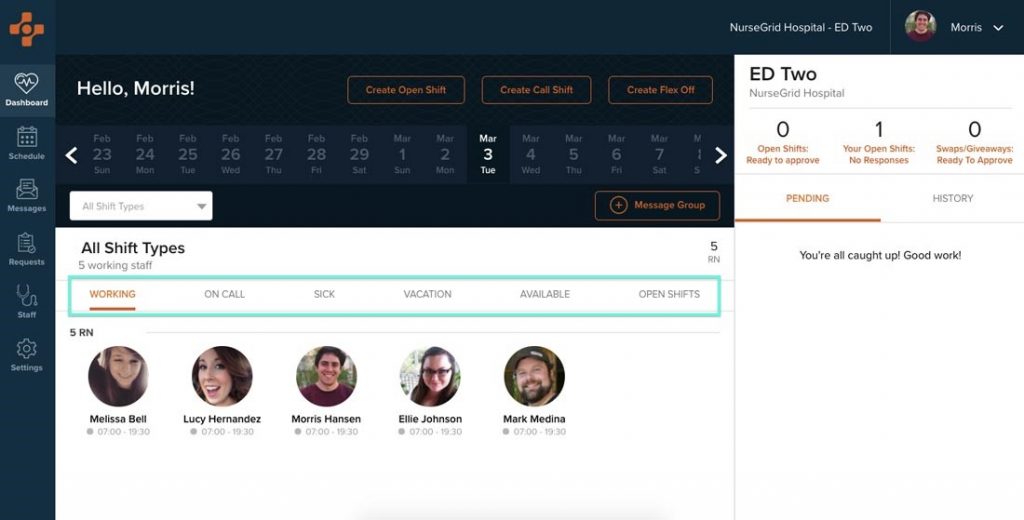Click the Melissa Bell name label
This screenshot has width=1024, height=520.
118,419
